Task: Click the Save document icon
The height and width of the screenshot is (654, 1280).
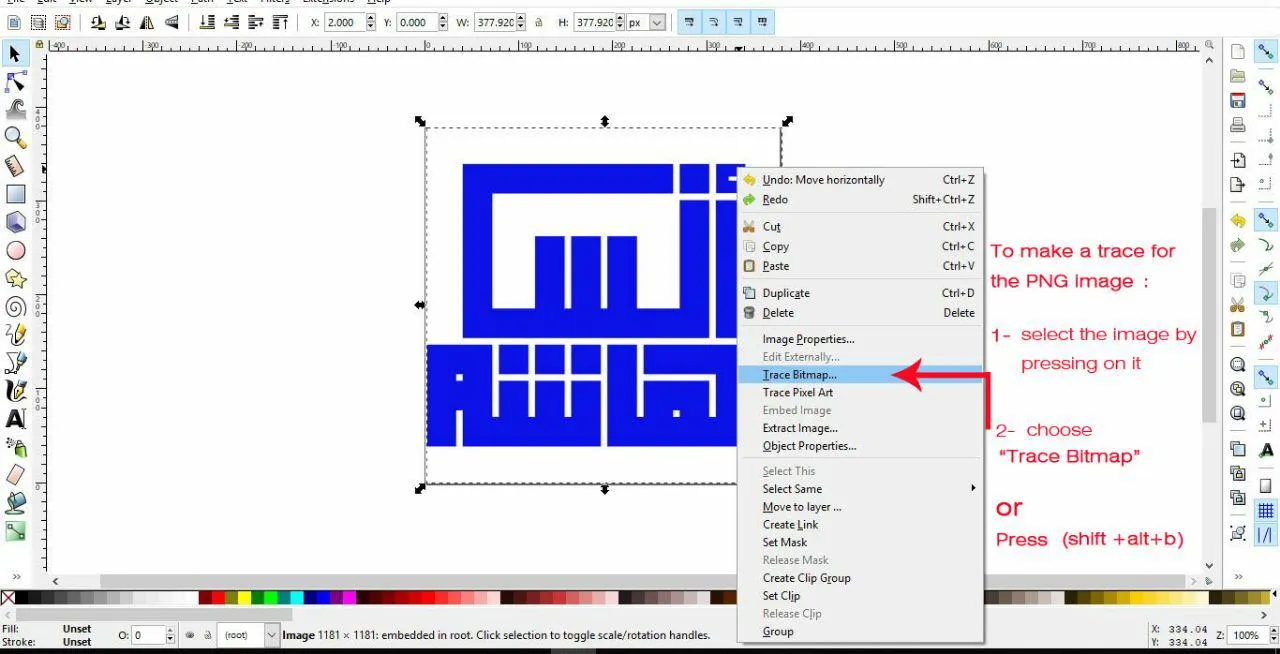Action: click(x=1238, y=100)
